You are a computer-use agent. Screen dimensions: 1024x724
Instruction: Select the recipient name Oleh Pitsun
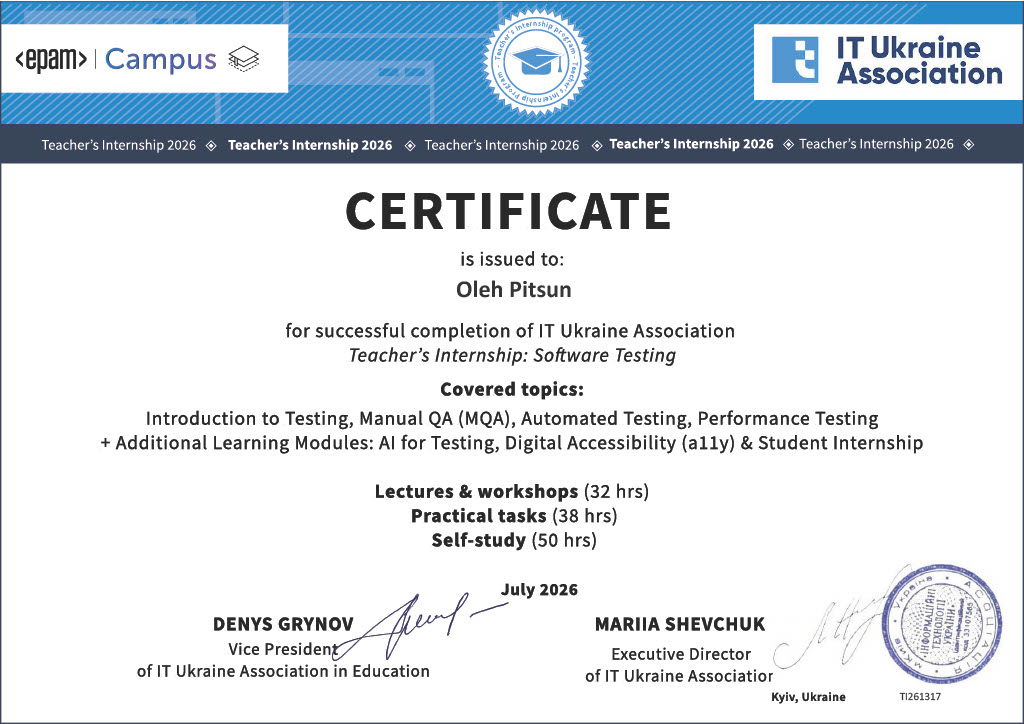click(x=513, y=289)
